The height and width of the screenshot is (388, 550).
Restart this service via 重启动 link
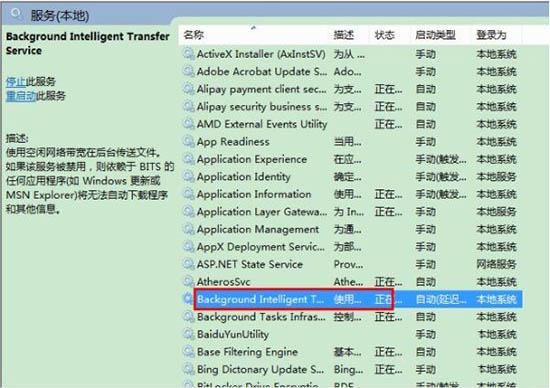[x=21, y=96]
